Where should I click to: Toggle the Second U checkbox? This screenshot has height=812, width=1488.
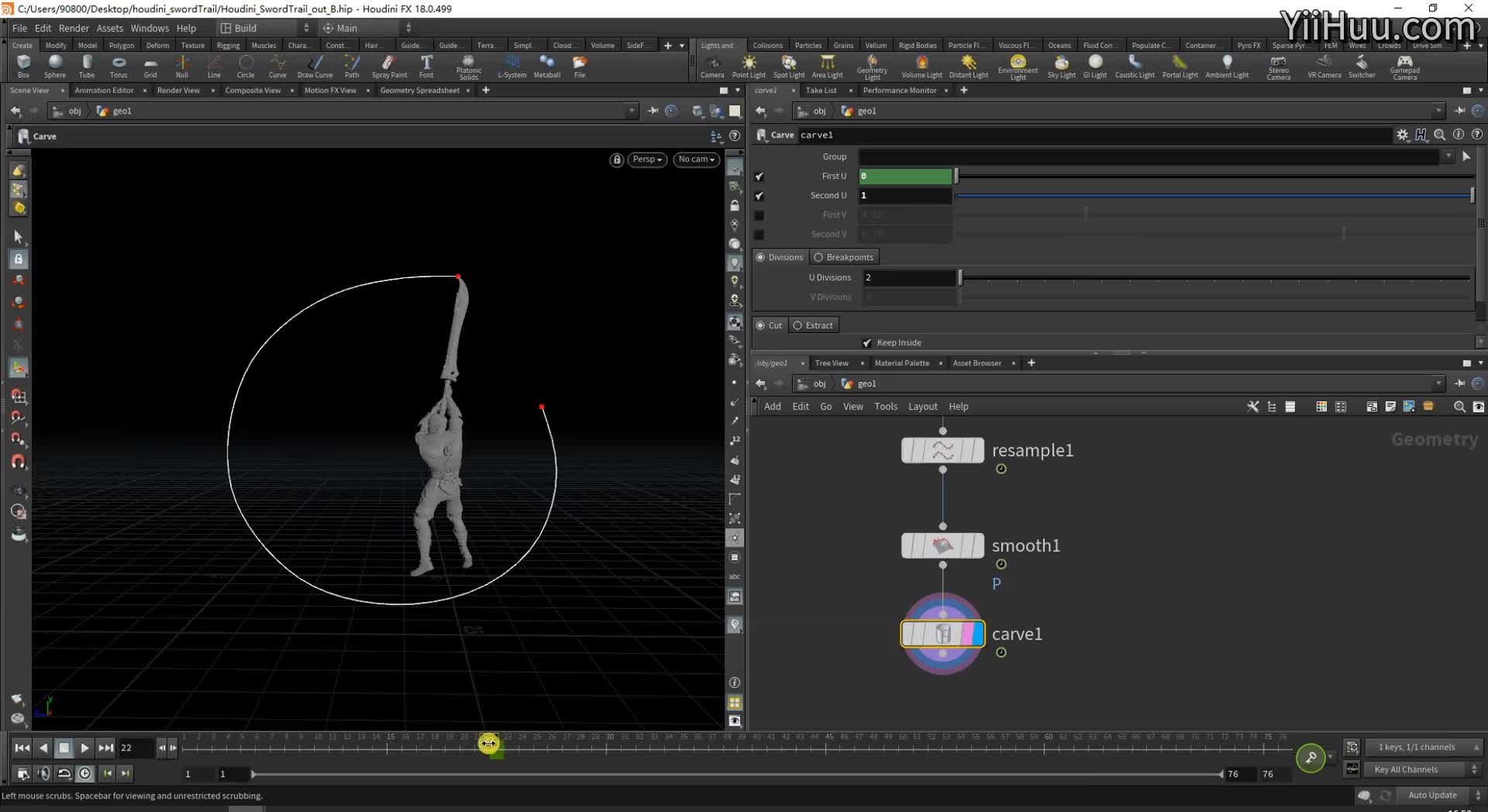click(x=759, y=196)
